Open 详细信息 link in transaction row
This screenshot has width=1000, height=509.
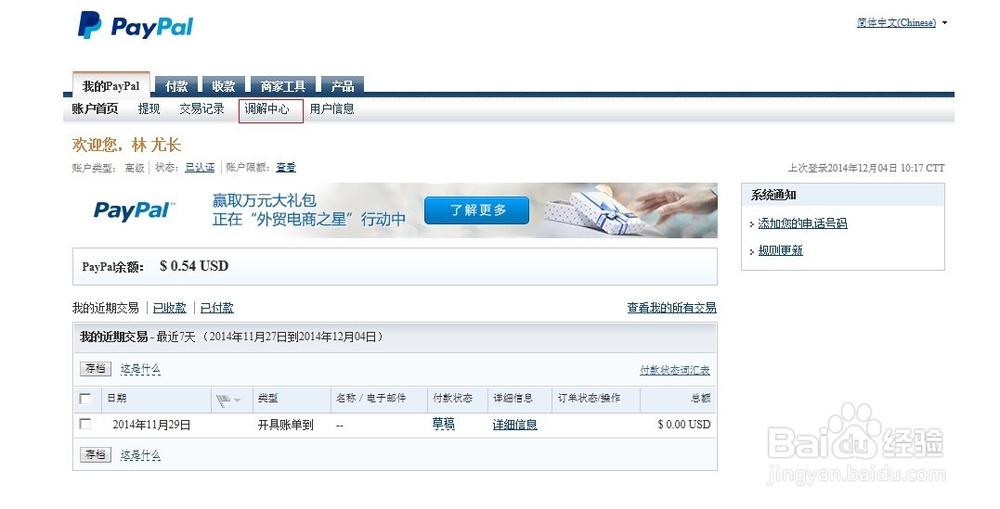[x=515, y=424]
